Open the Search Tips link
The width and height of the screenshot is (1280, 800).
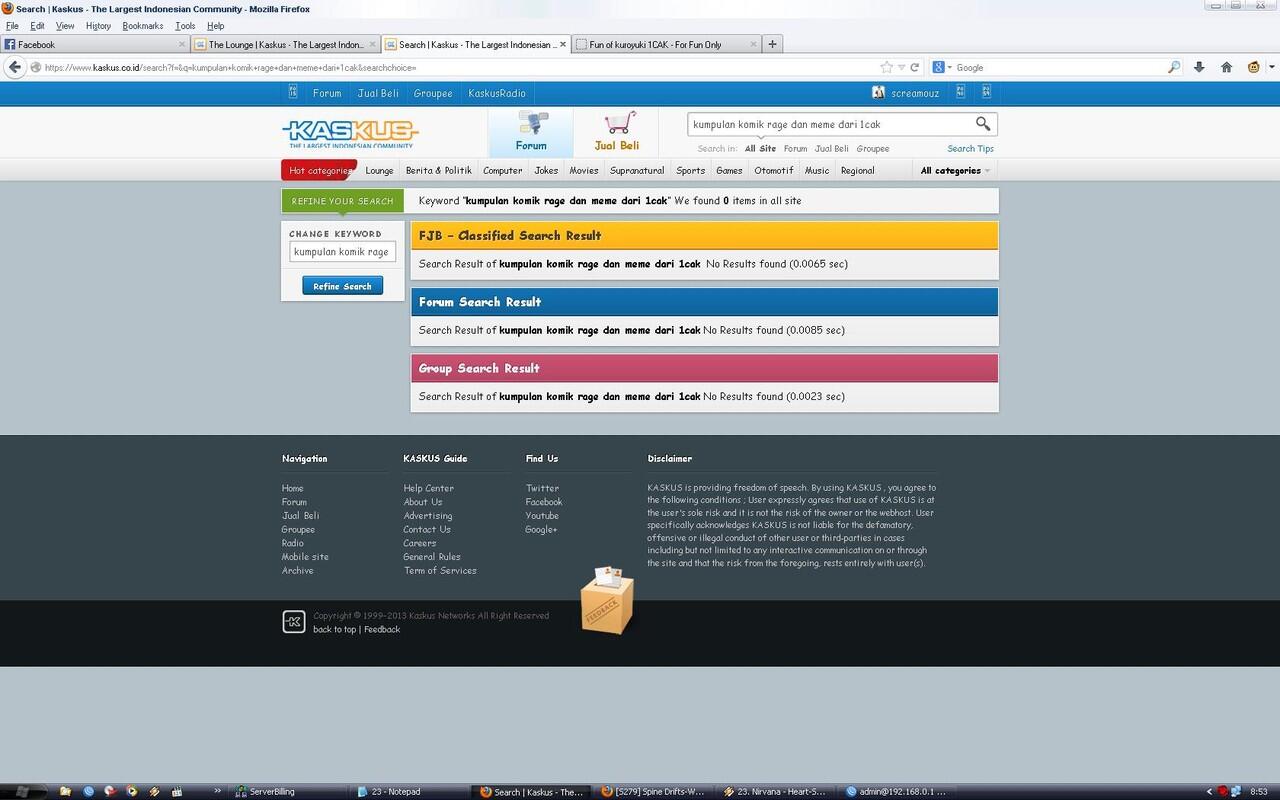click(x=970, y=148)
